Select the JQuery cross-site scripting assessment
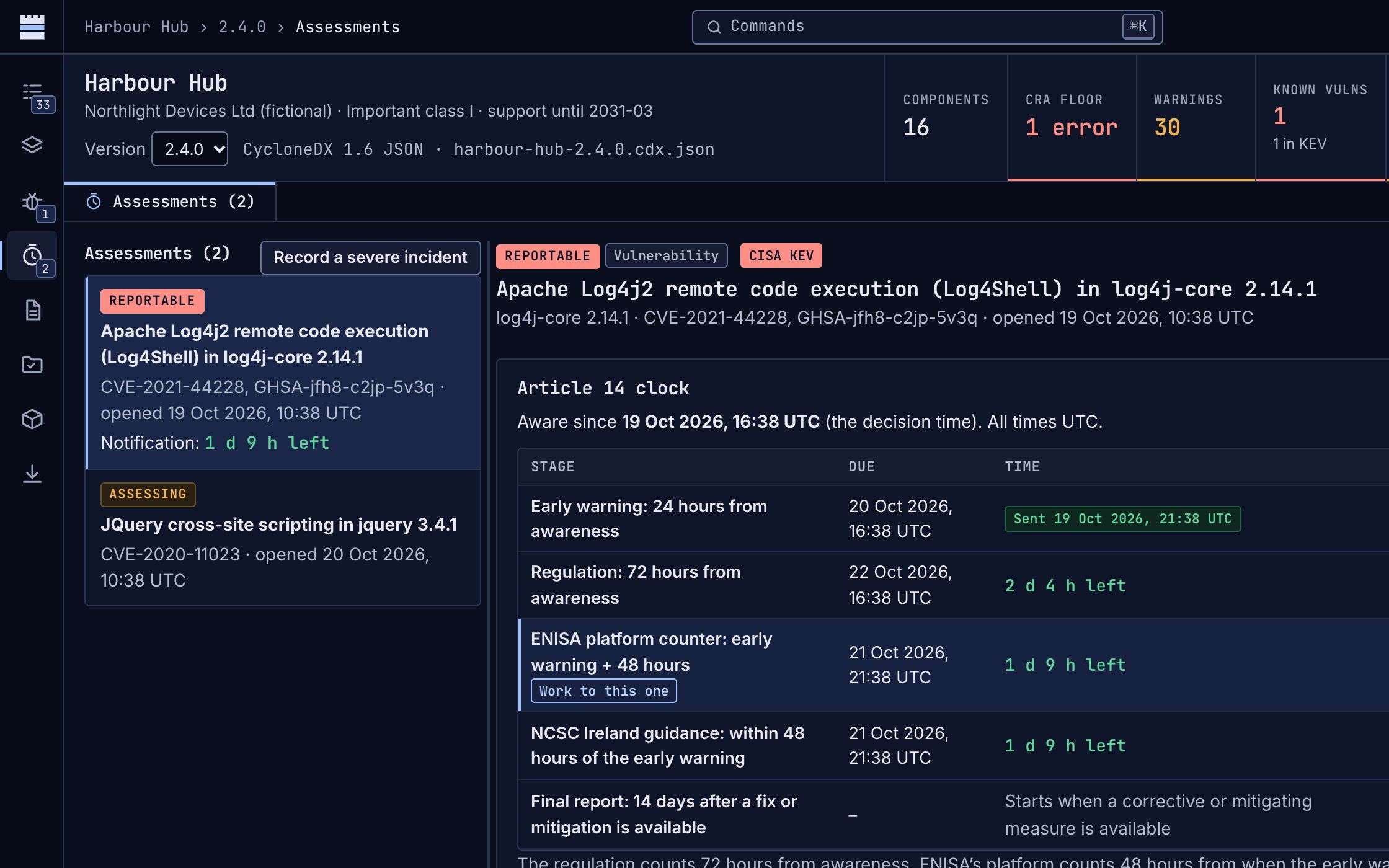The height and width of the screenshot is (868, 1389). [283, 538]
